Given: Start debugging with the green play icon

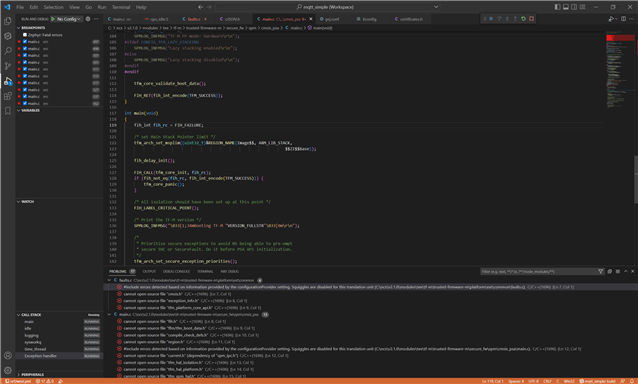Looking at the screenshot, I should tap(53, 19).
